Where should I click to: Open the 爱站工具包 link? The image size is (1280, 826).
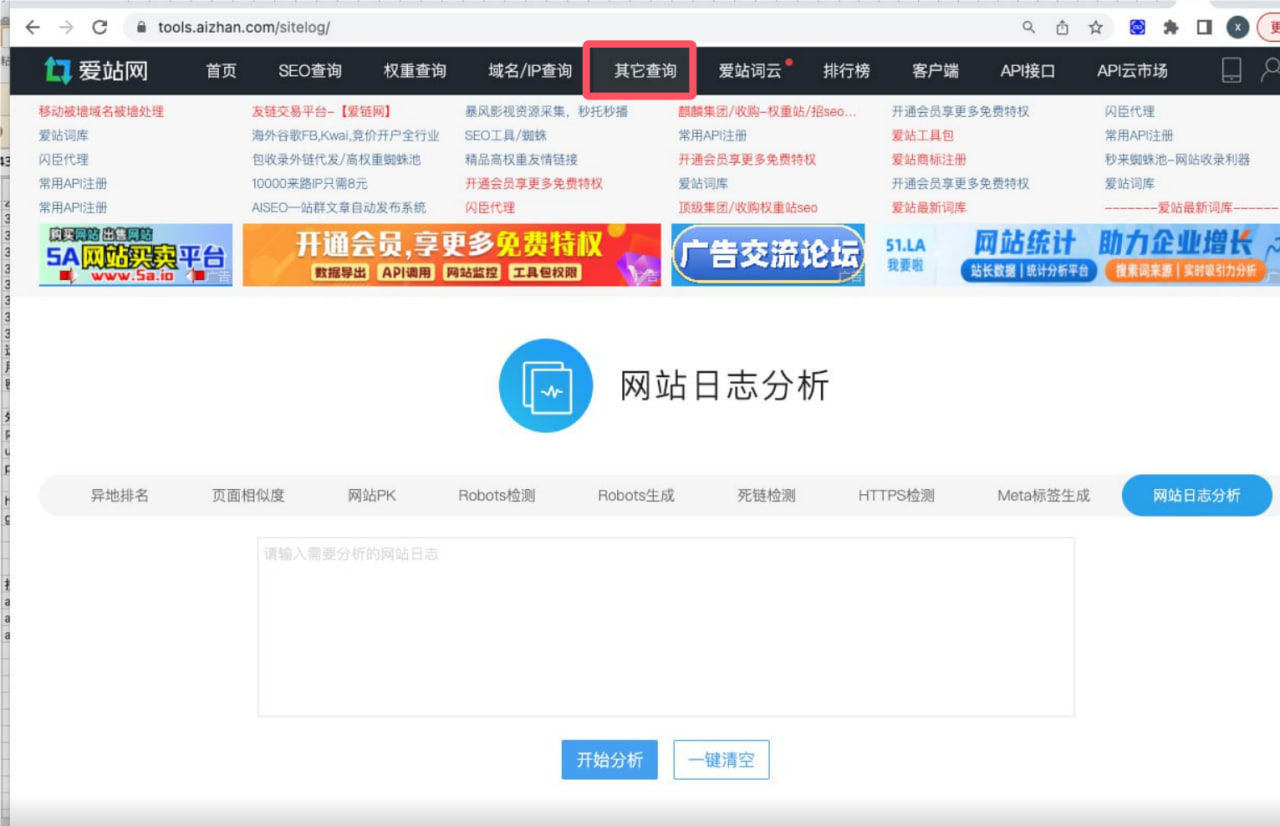(923, 135)
